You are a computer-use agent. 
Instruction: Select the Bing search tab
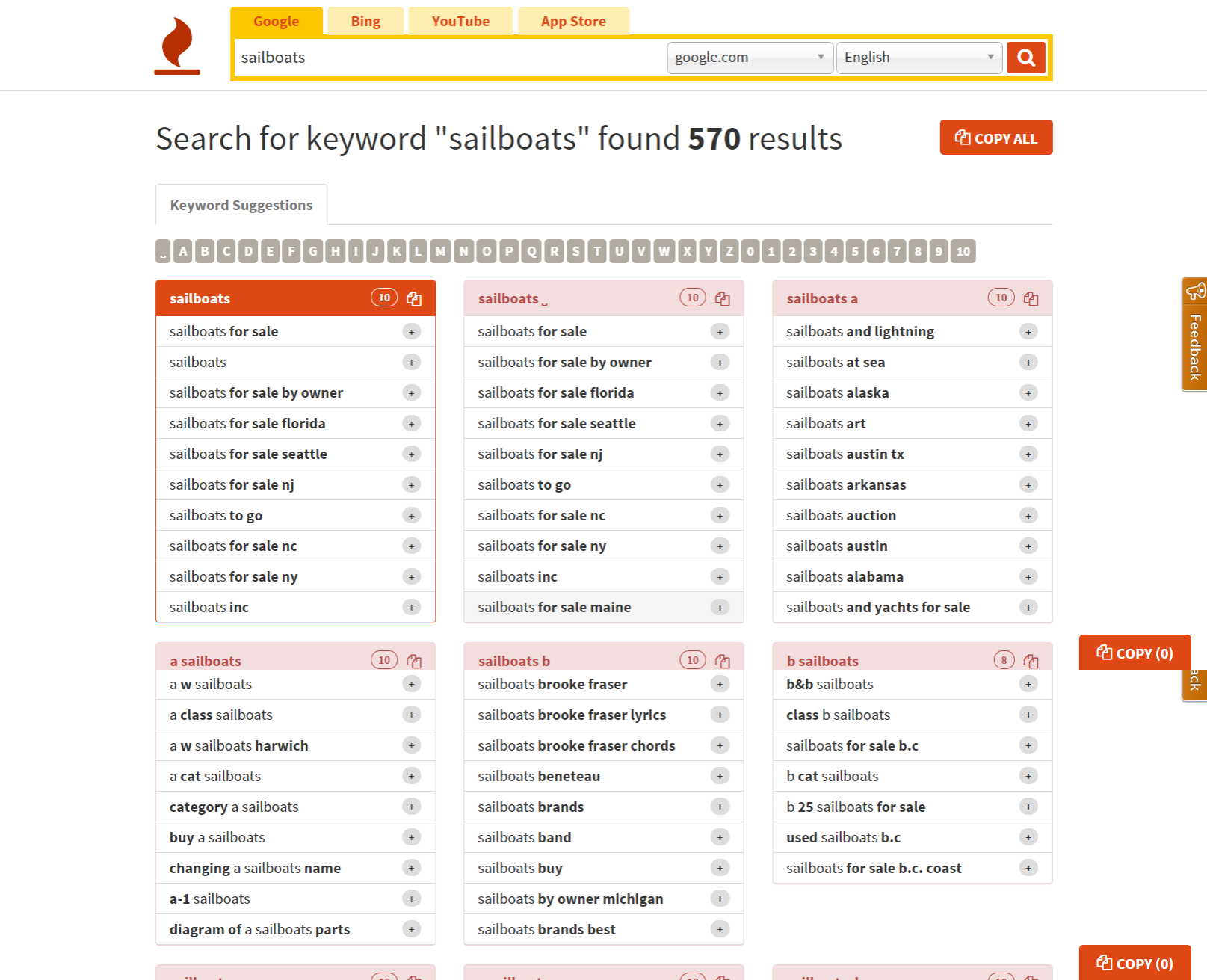[365, 22]
